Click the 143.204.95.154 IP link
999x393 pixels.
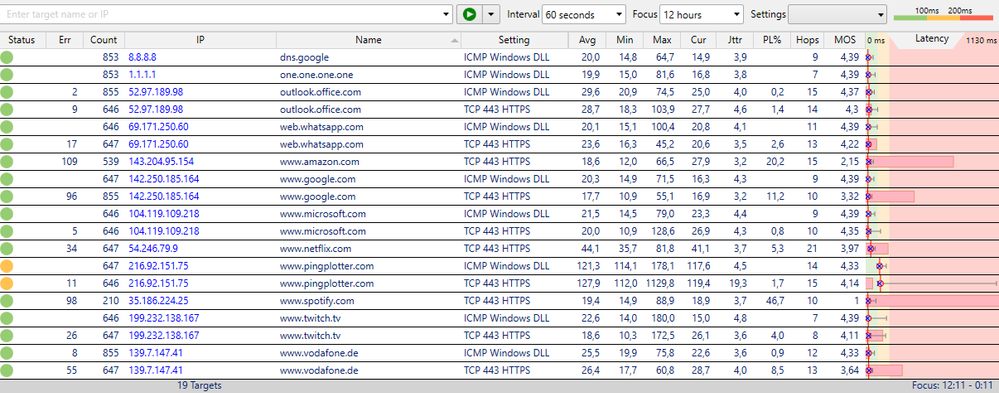point(161,162)
